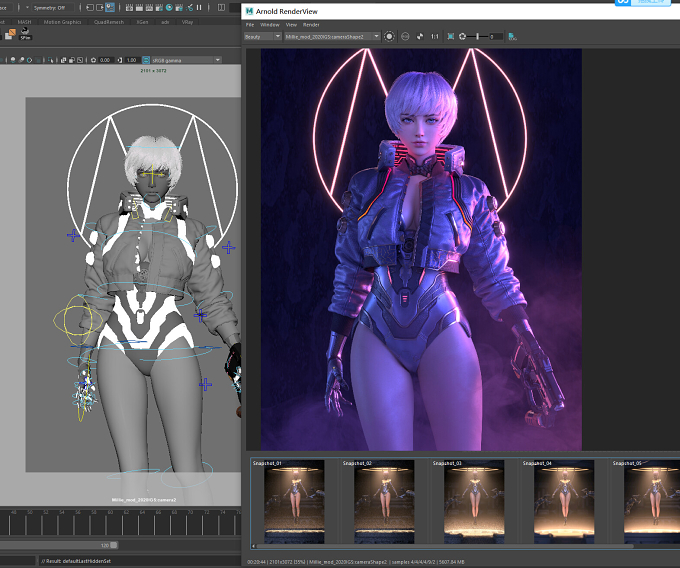Click the viewport exposure 0.00 field

point(105,60)
